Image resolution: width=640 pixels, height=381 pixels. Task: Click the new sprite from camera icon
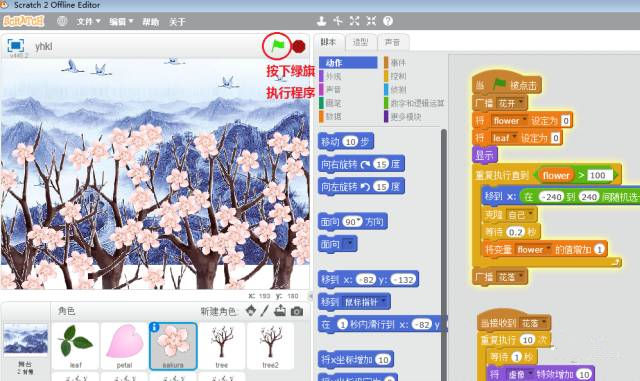(297, 312)
